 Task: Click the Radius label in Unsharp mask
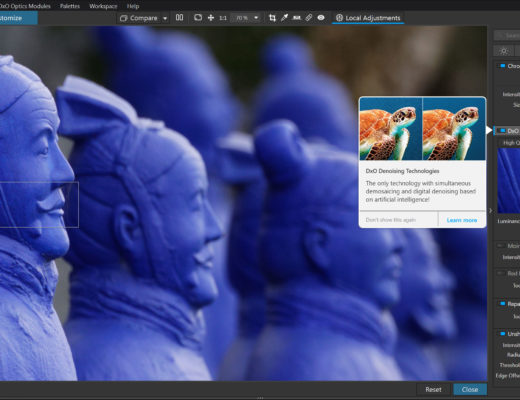(x=513, y=355)
